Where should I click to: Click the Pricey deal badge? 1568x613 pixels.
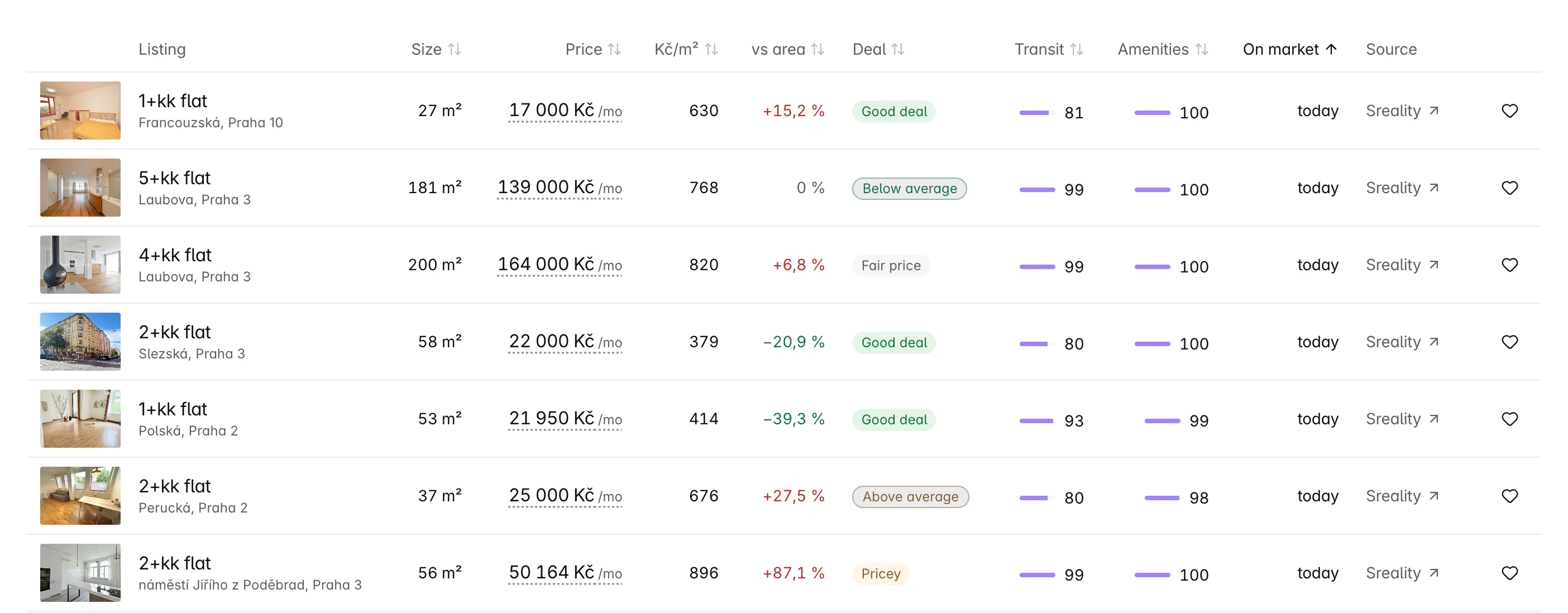click(x=881, y=574)
